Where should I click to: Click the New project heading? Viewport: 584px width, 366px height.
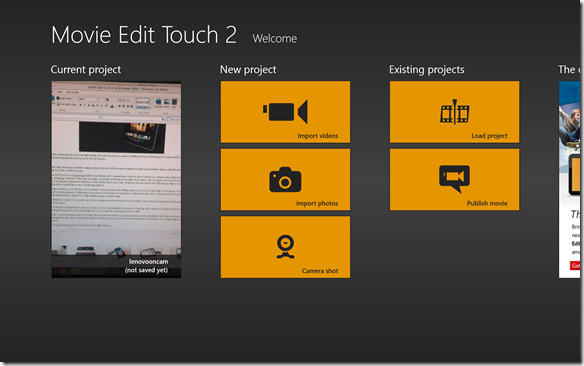coord(248,70)
